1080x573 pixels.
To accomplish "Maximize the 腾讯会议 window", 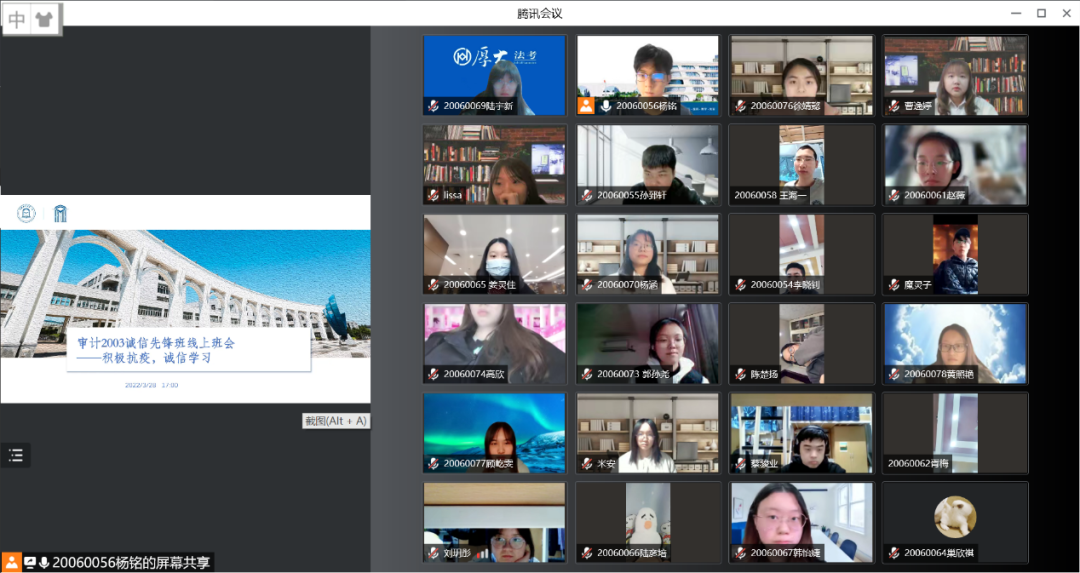I will coord(1041,13).
